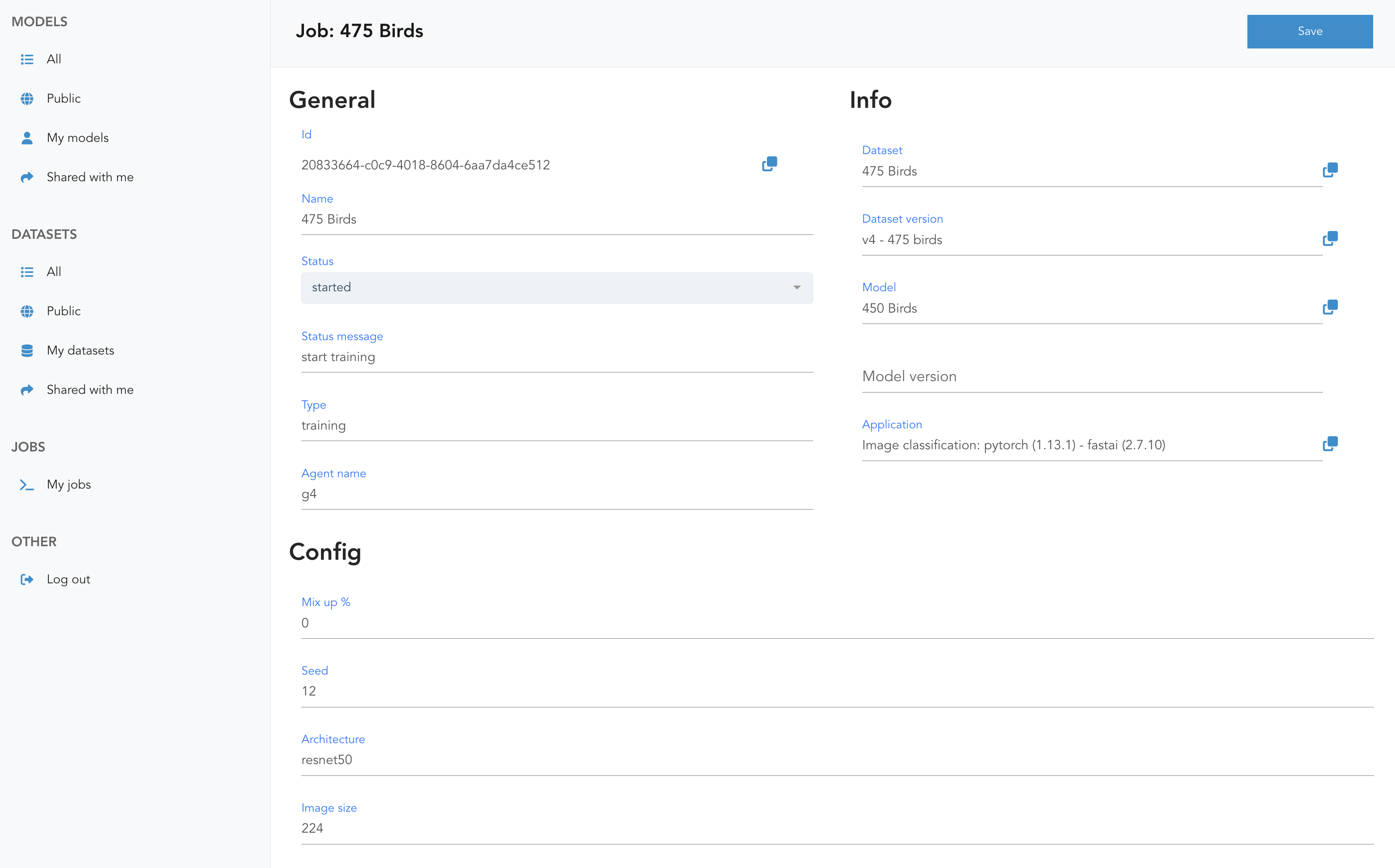Viewport: 1395px width, 868px height.
Task: Click the copy icon next to Dataset name
Action: click(x=1330, y=169)
